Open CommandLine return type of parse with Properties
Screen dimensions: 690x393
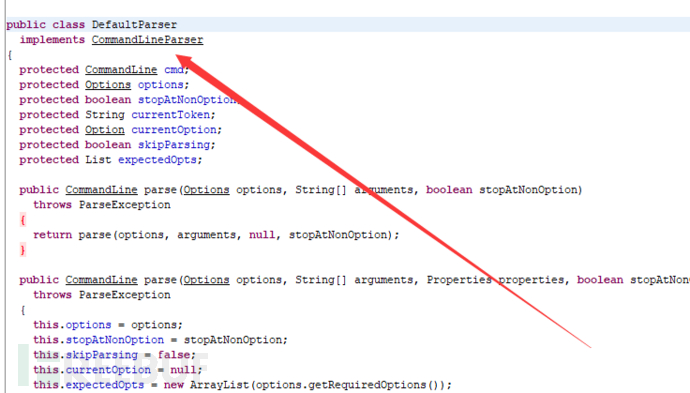click(x=101, y=280)
